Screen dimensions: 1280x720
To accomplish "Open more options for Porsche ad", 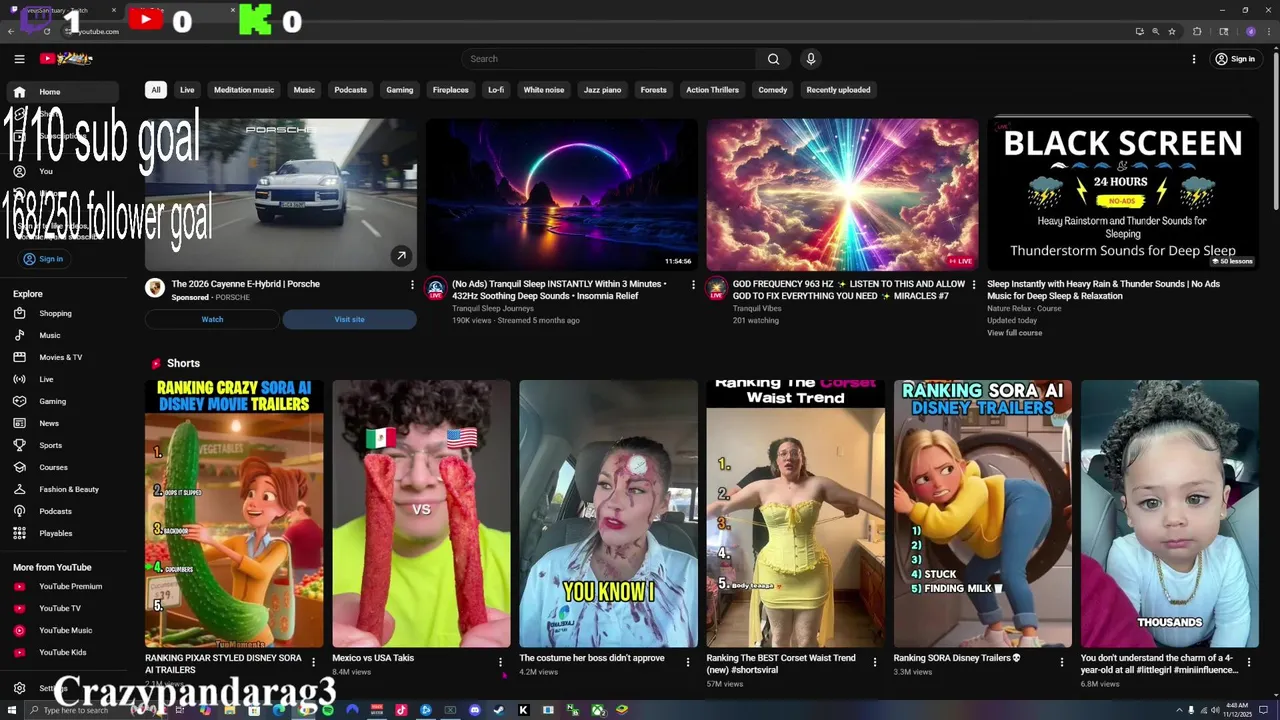I will click(x=412, y=285).
